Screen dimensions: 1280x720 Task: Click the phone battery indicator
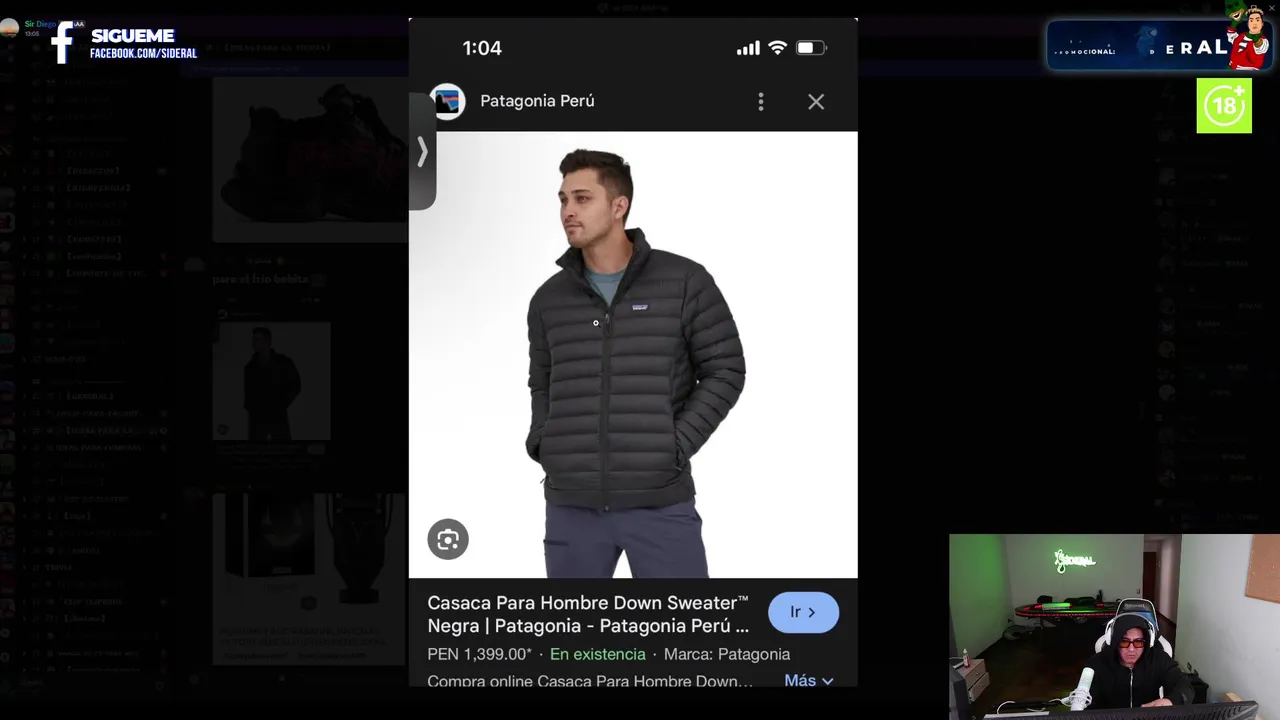point(811,48)
